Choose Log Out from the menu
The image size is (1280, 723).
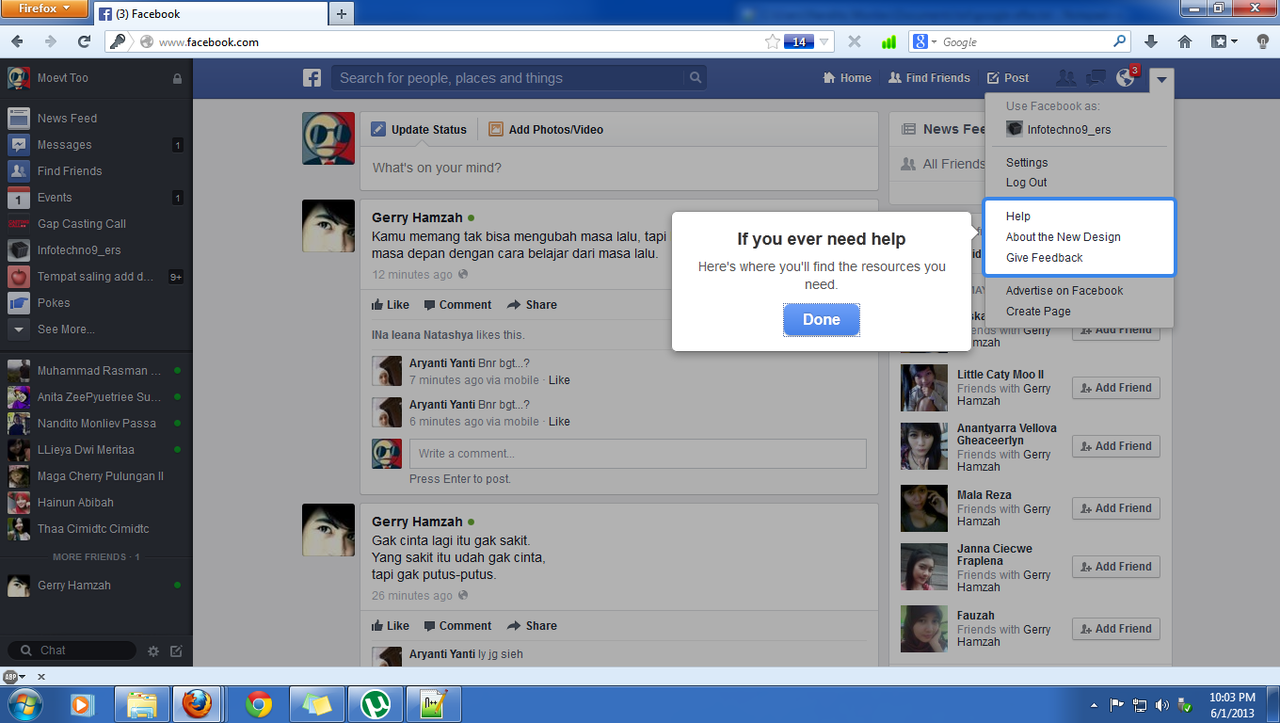tap(1026, 182)
